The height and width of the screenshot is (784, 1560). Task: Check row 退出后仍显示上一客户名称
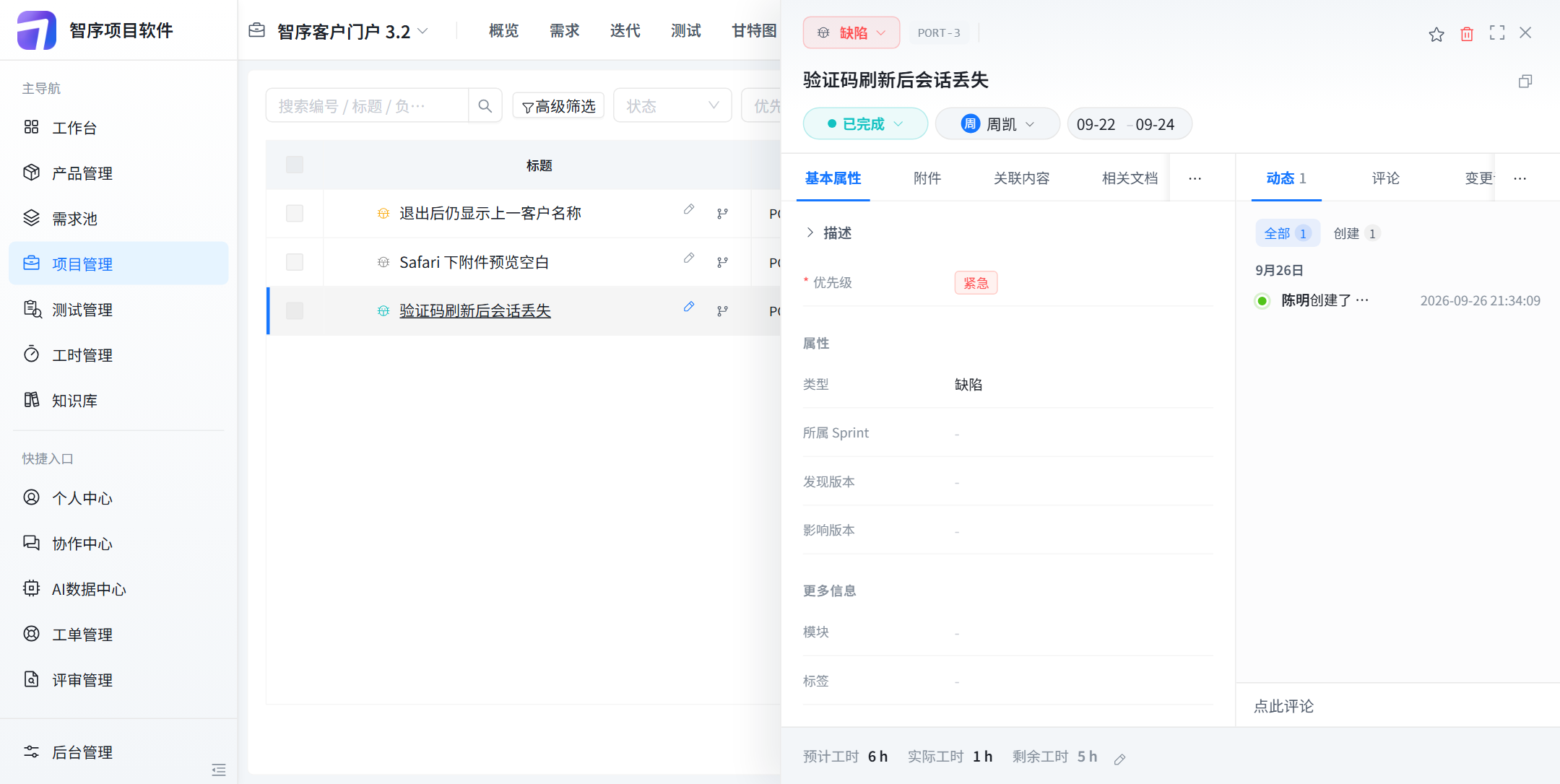coord(295,213)
